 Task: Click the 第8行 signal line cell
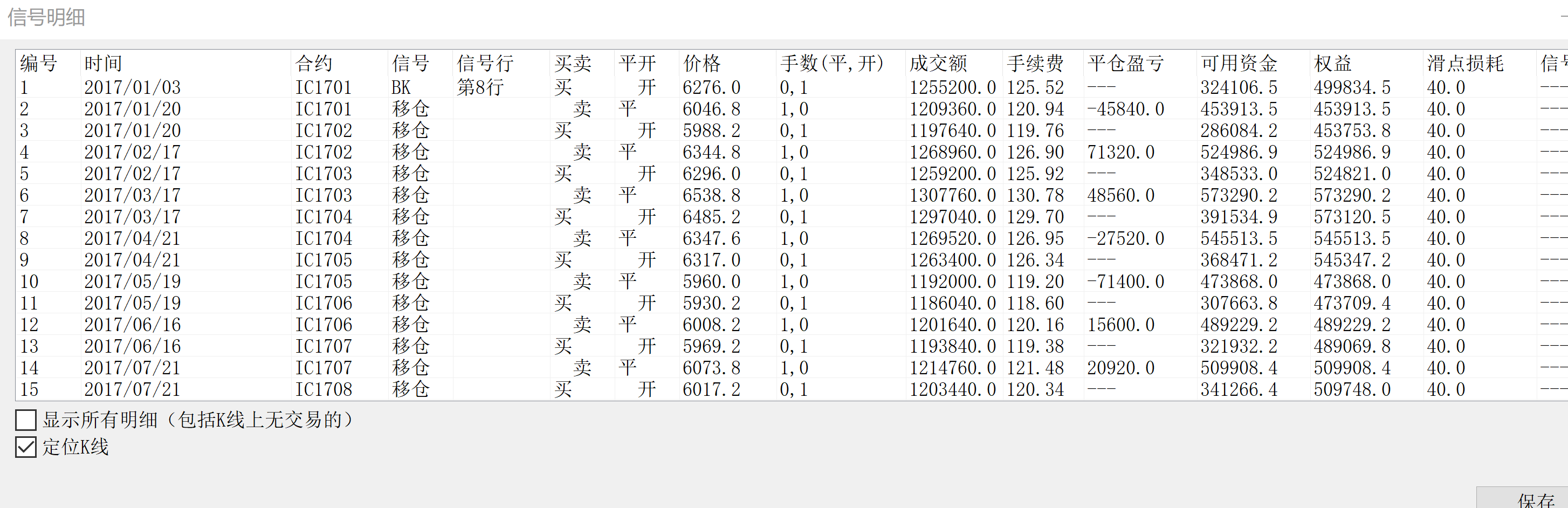[x=480, y=88]
